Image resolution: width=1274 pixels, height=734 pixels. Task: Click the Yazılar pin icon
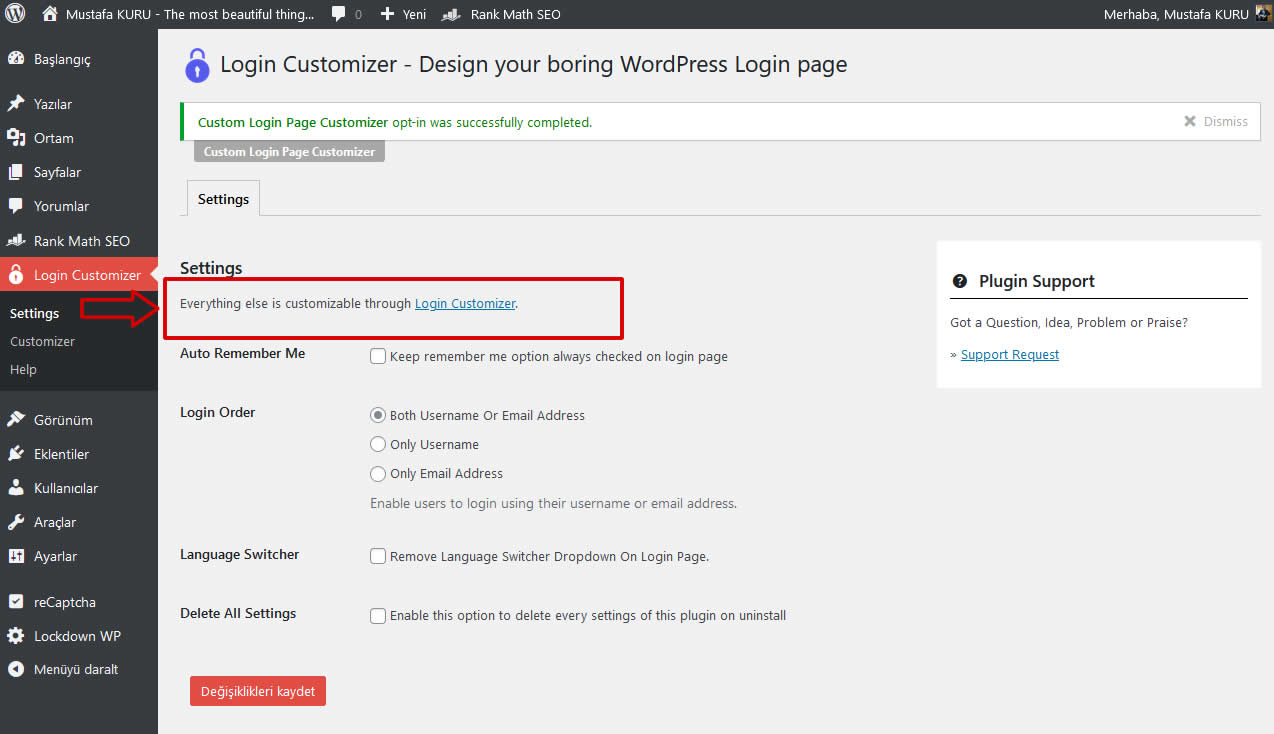(16, 104)
